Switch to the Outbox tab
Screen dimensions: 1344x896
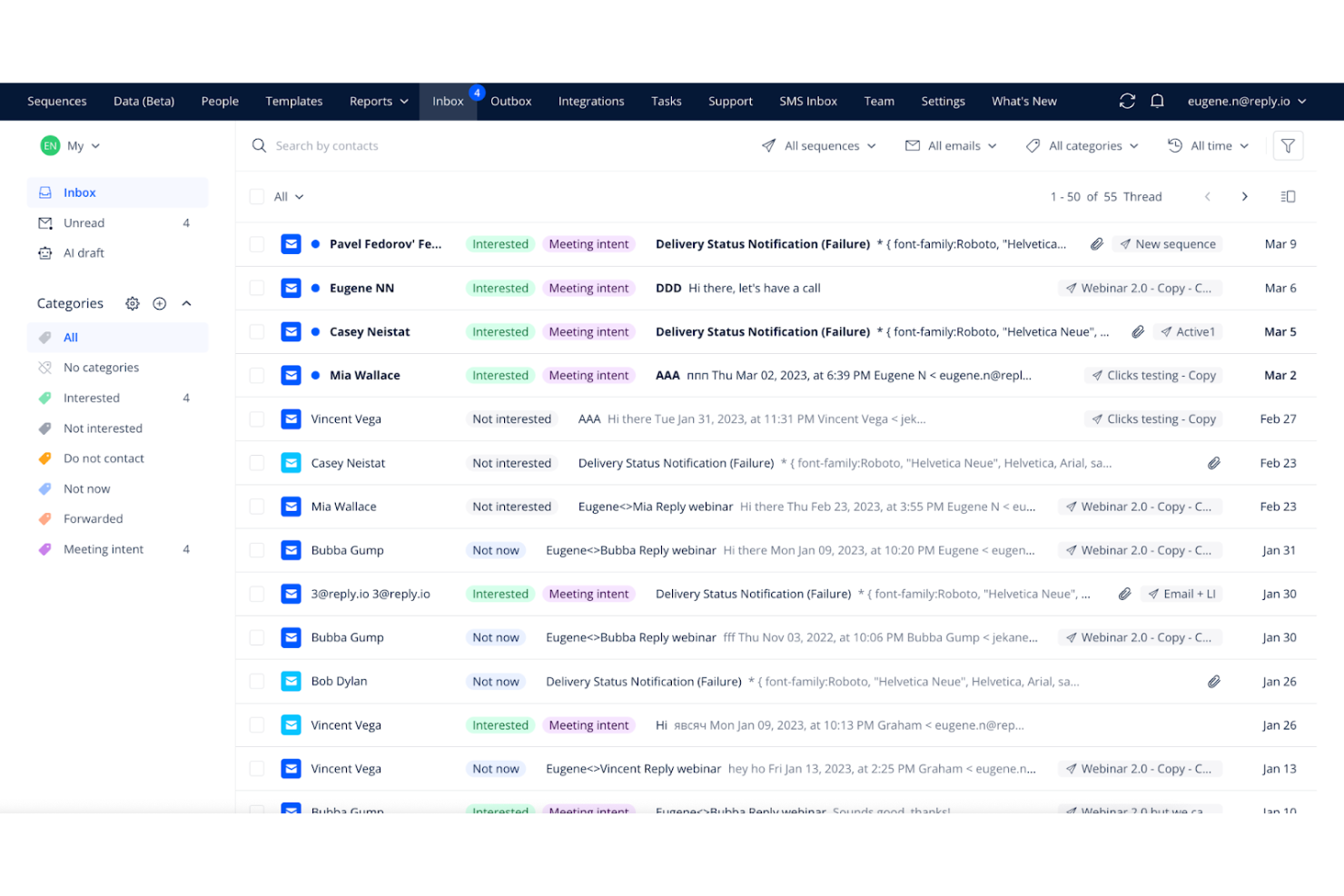click(x=510, y=101)
